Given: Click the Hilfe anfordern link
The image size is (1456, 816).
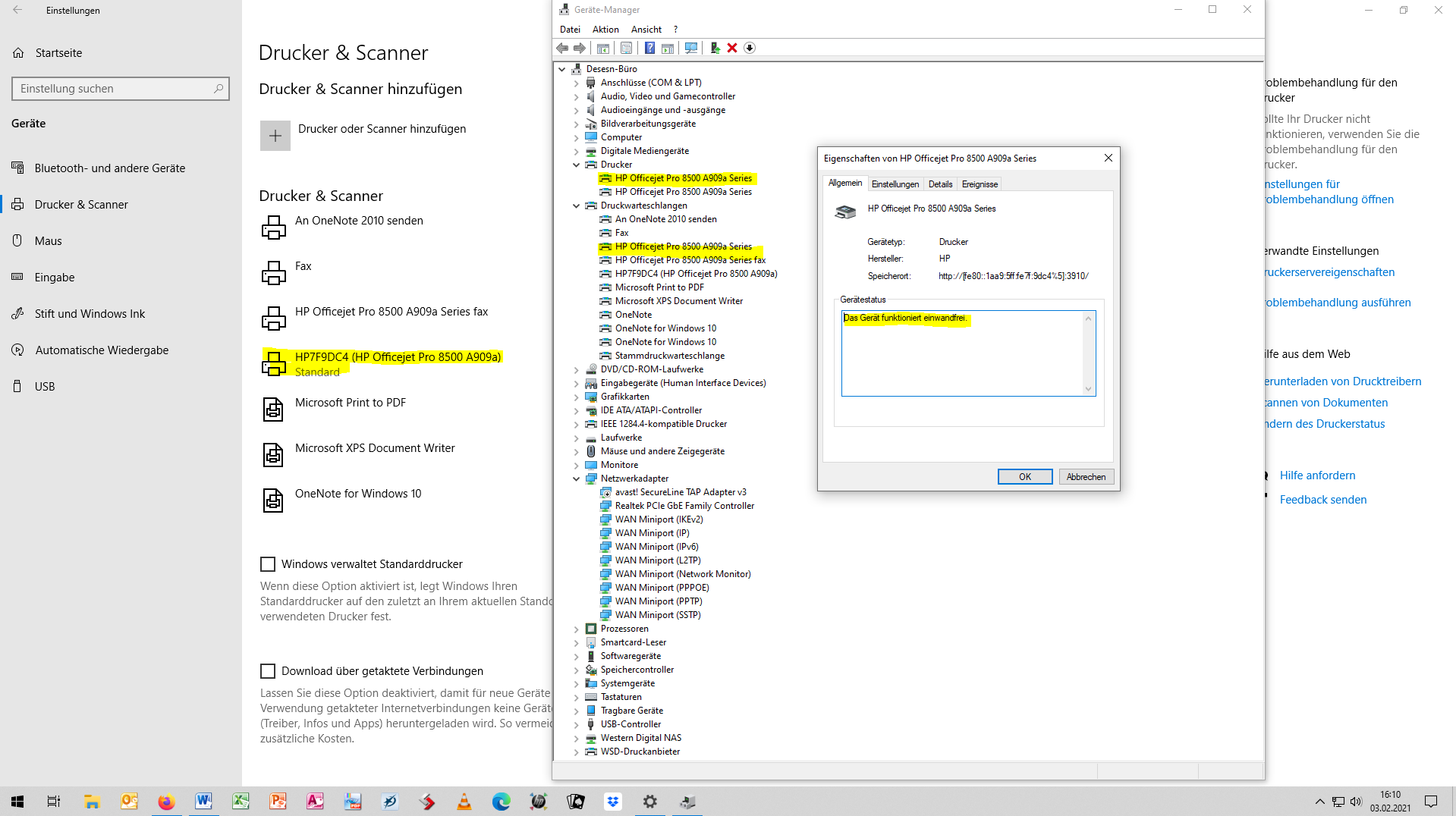Looking at the screenshot, I should tap(1317, 475).
